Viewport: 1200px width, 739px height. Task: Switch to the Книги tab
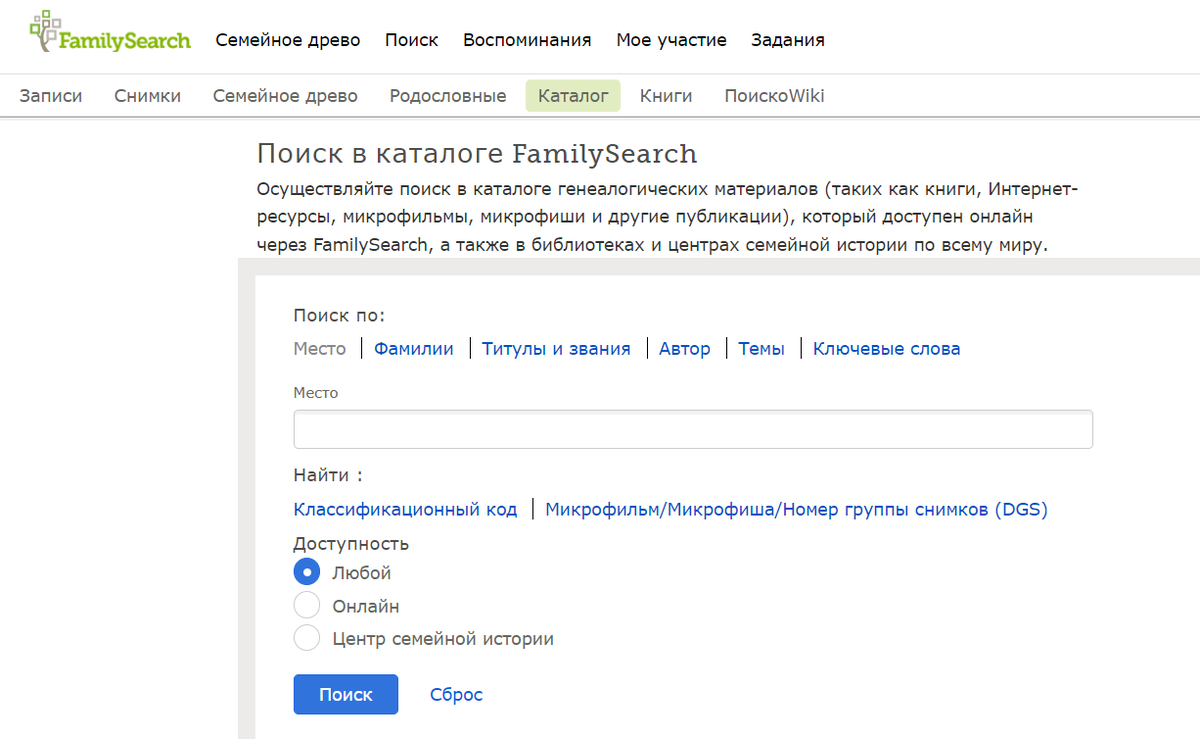pyautogui.click(x=666, y=95)
